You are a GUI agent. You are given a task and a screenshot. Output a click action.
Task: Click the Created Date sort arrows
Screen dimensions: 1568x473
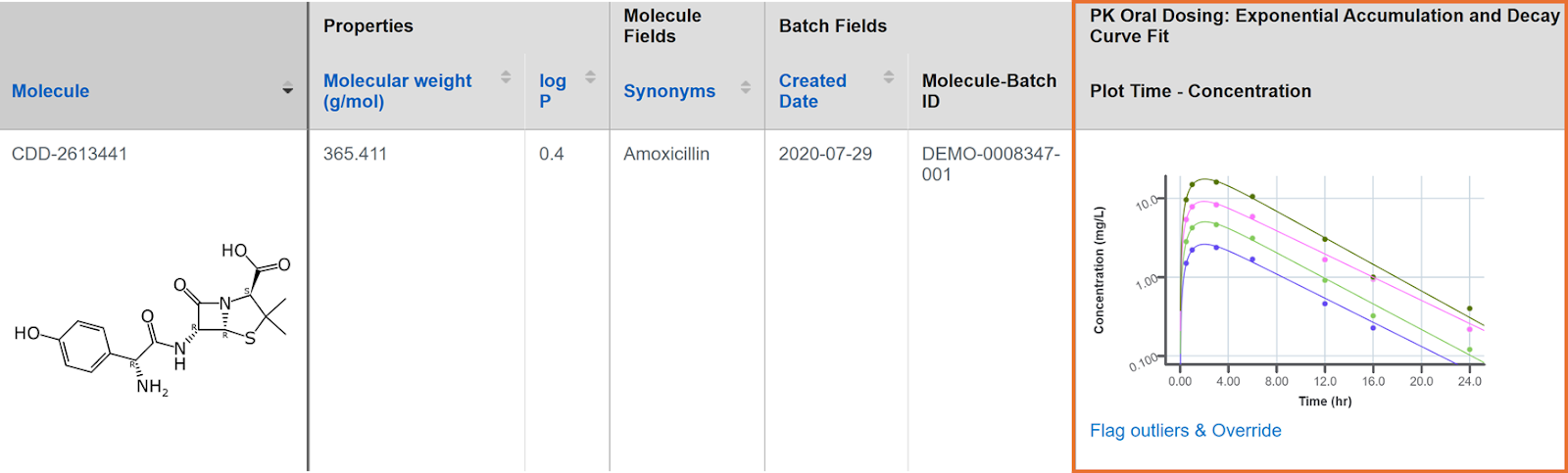point(889,76)
